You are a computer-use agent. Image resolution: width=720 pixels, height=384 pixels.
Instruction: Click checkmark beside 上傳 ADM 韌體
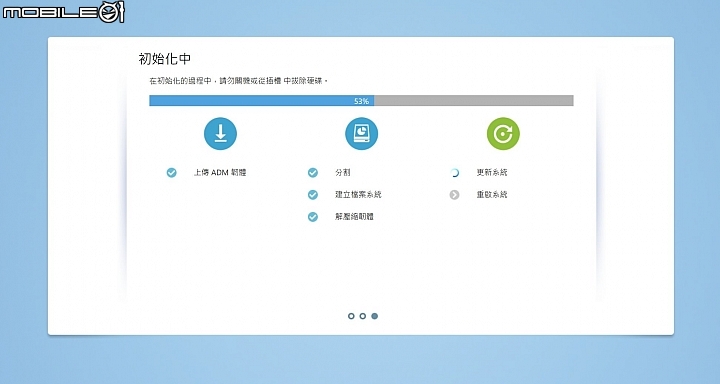pyautogui.click(x=171, y=173)
